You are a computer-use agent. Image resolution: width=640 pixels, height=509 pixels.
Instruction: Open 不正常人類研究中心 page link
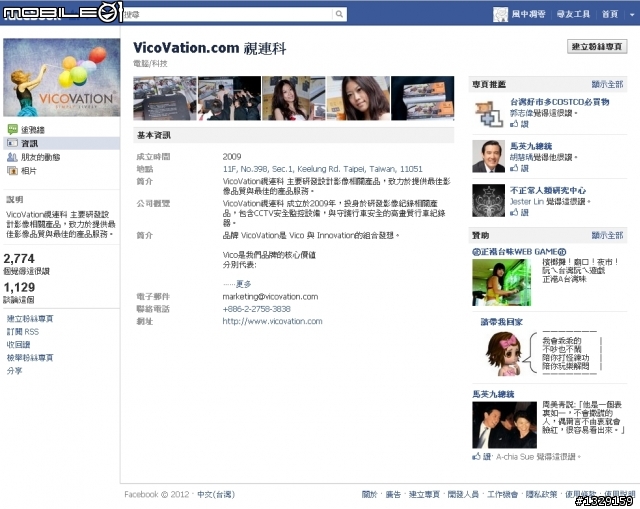(x=548, y=191)
